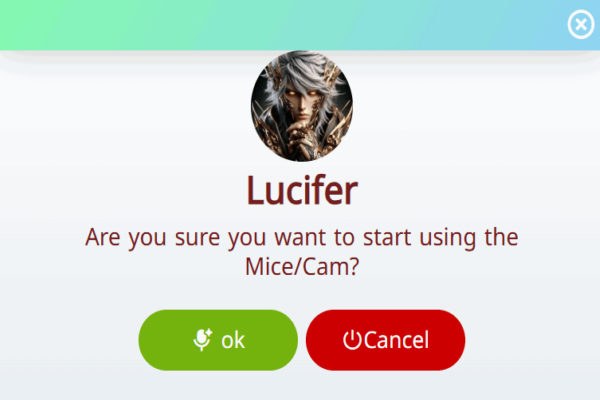Screen dimensions: 600x400
Task: Click the Mice/Cam confirmation question text
Action: click(302, 251)
